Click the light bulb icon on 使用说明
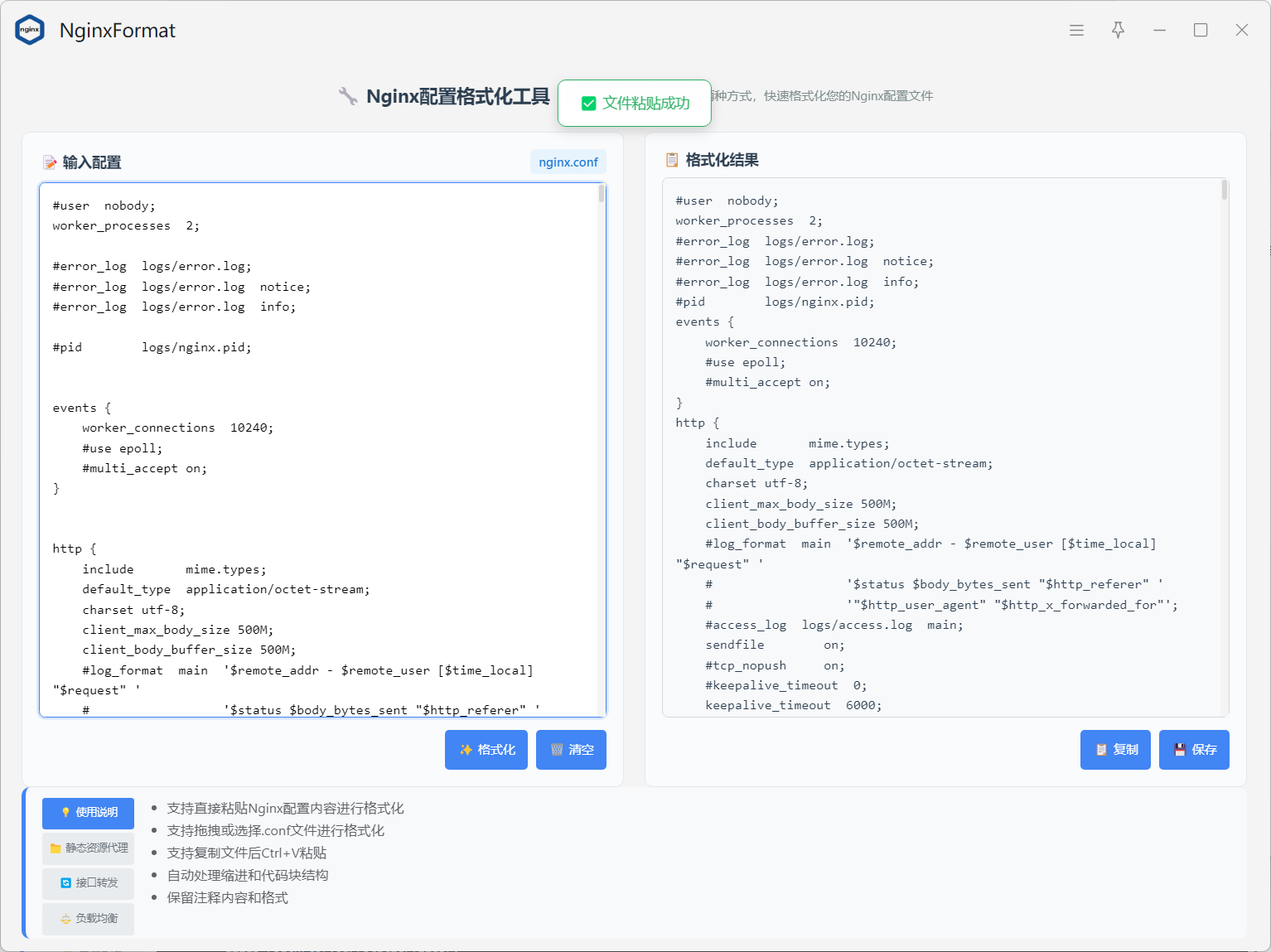1271x952 pixels. 65,813
